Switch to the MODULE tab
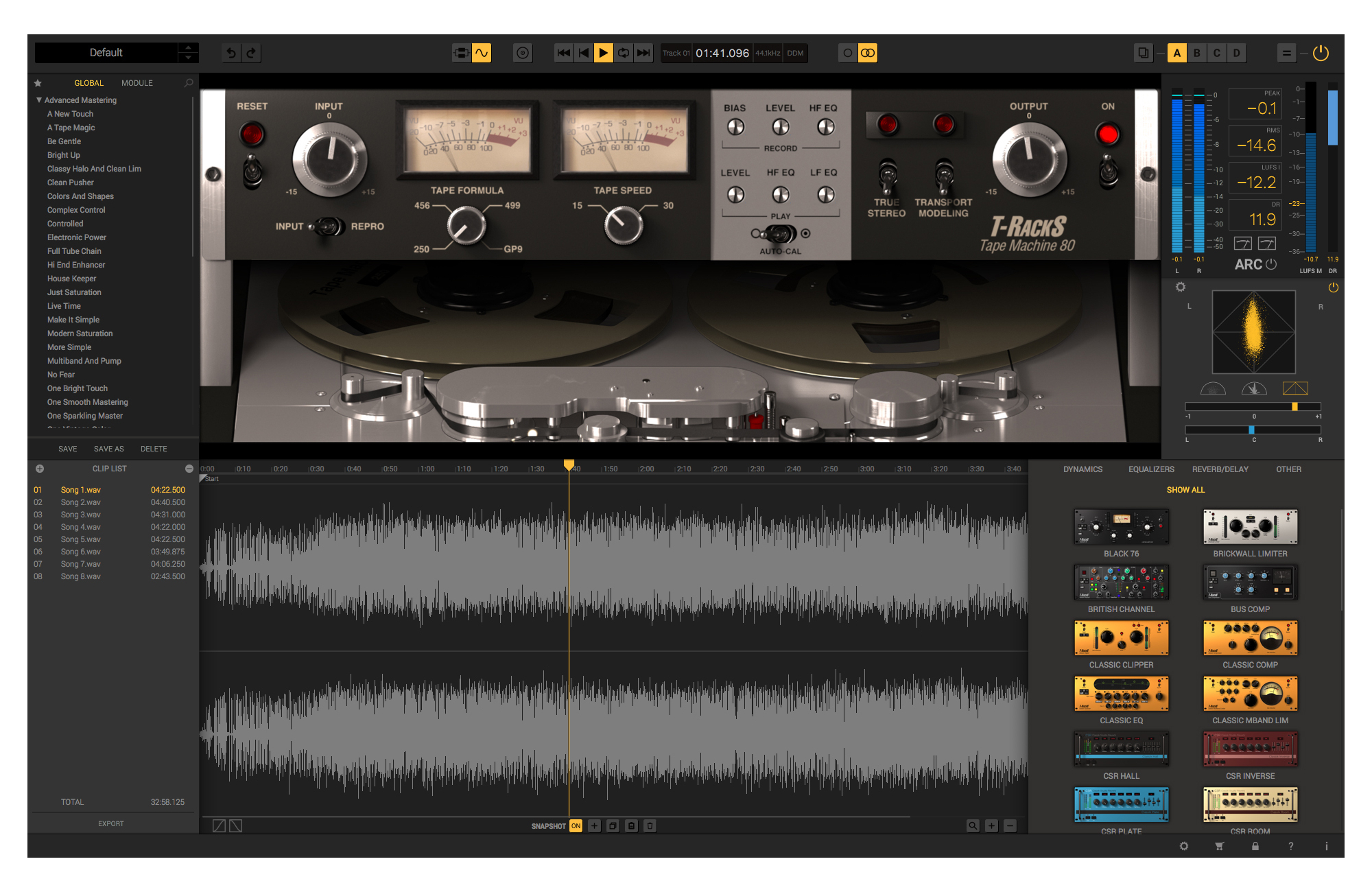 pos(137,83)
